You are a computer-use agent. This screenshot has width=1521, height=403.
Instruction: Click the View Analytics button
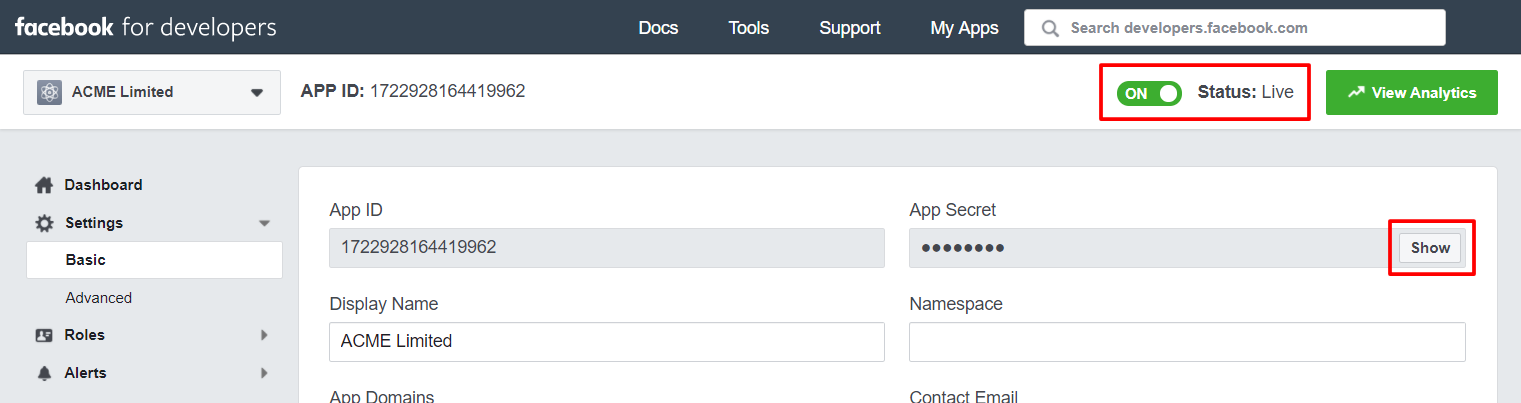(1411, 92)
